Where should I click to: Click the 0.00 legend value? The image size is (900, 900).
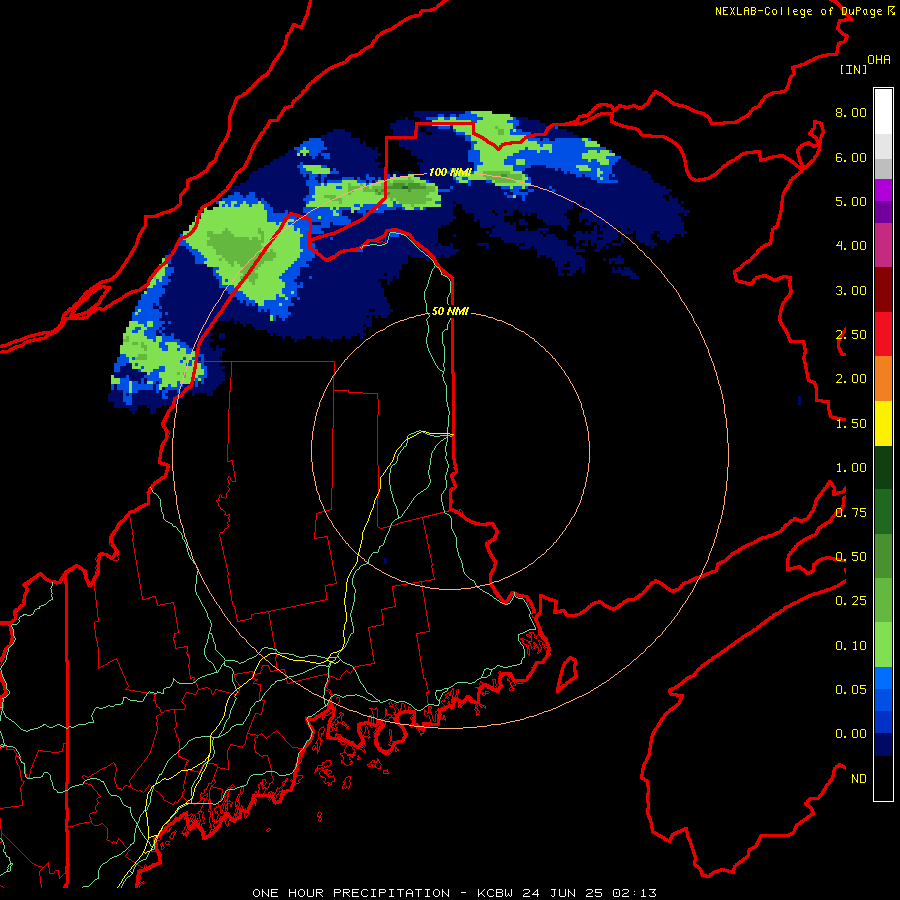coord(851,734)
